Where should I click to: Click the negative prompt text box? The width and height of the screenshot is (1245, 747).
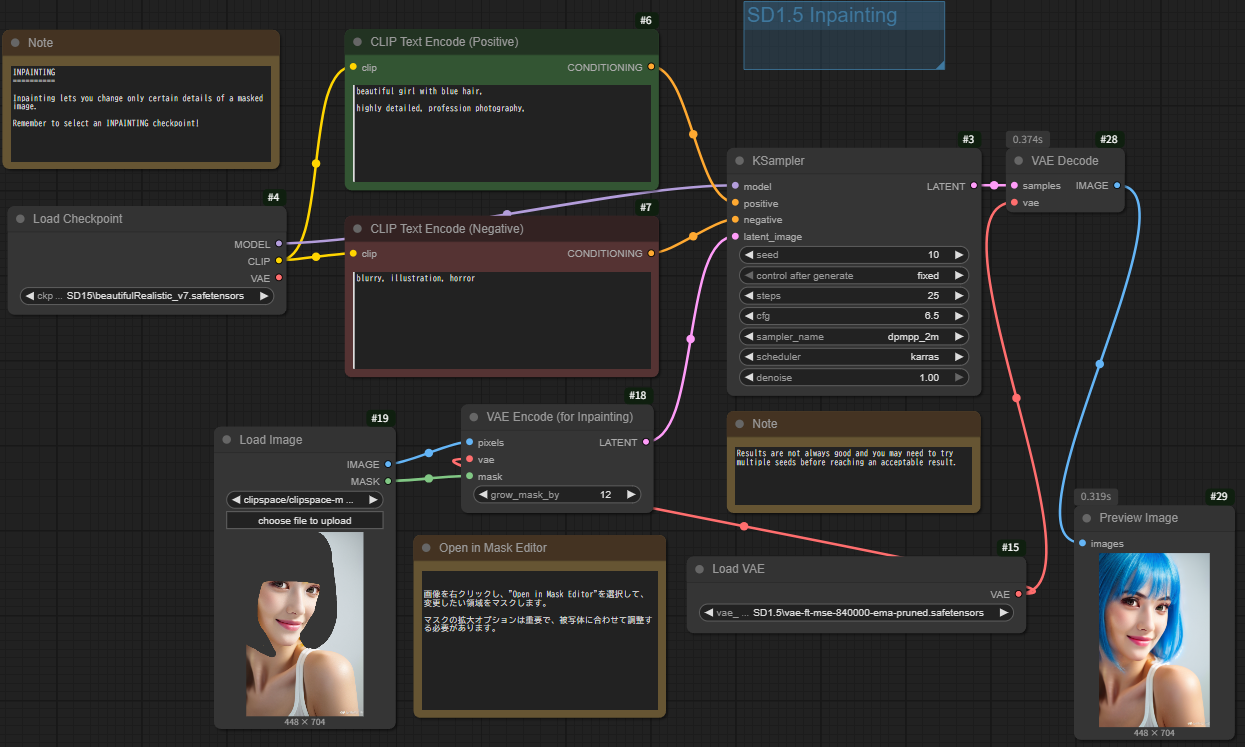pyautogui.click(x=502, y=320)
